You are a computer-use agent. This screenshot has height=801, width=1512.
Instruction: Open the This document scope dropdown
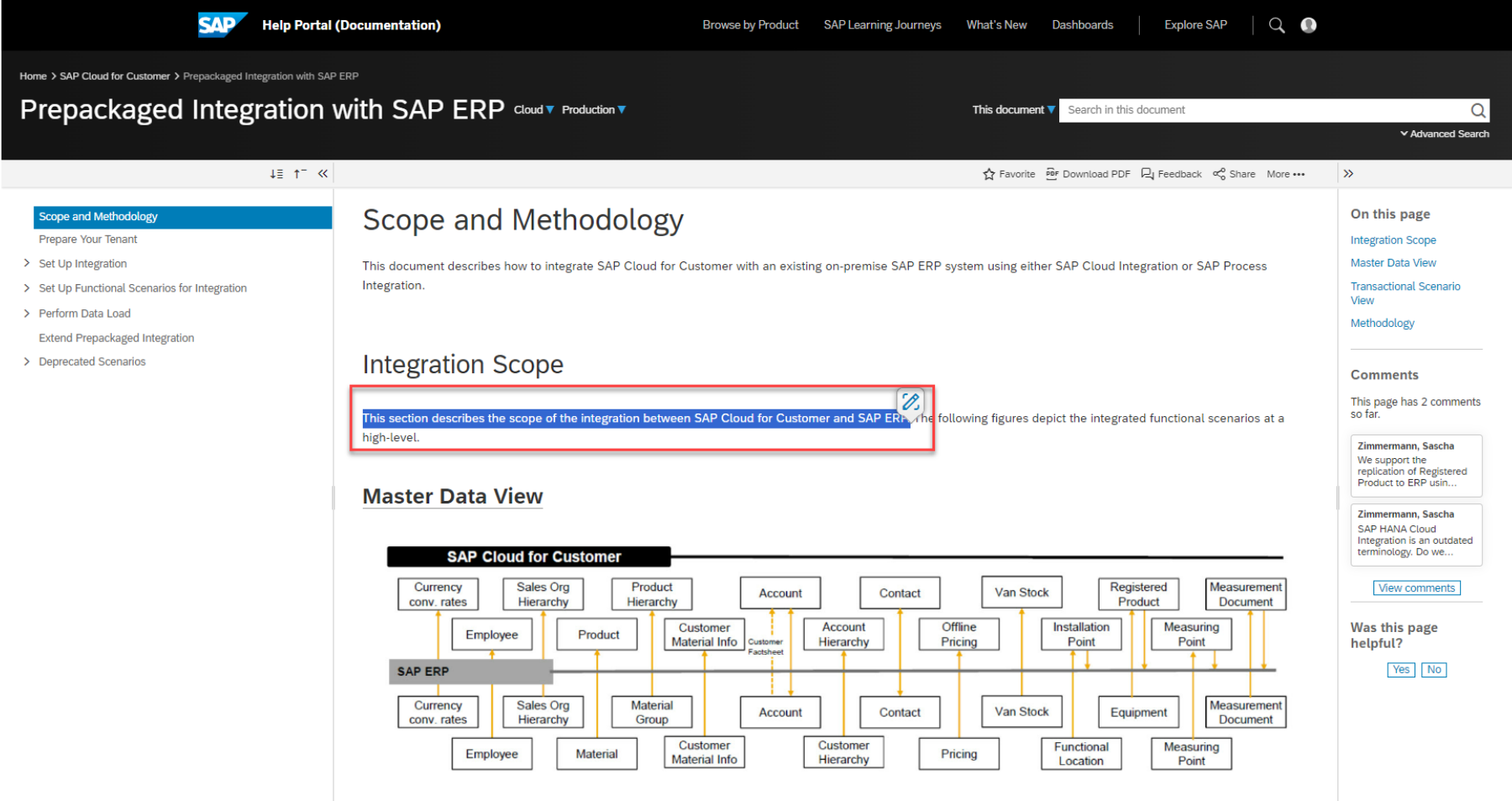click(x=1014, y=110)
